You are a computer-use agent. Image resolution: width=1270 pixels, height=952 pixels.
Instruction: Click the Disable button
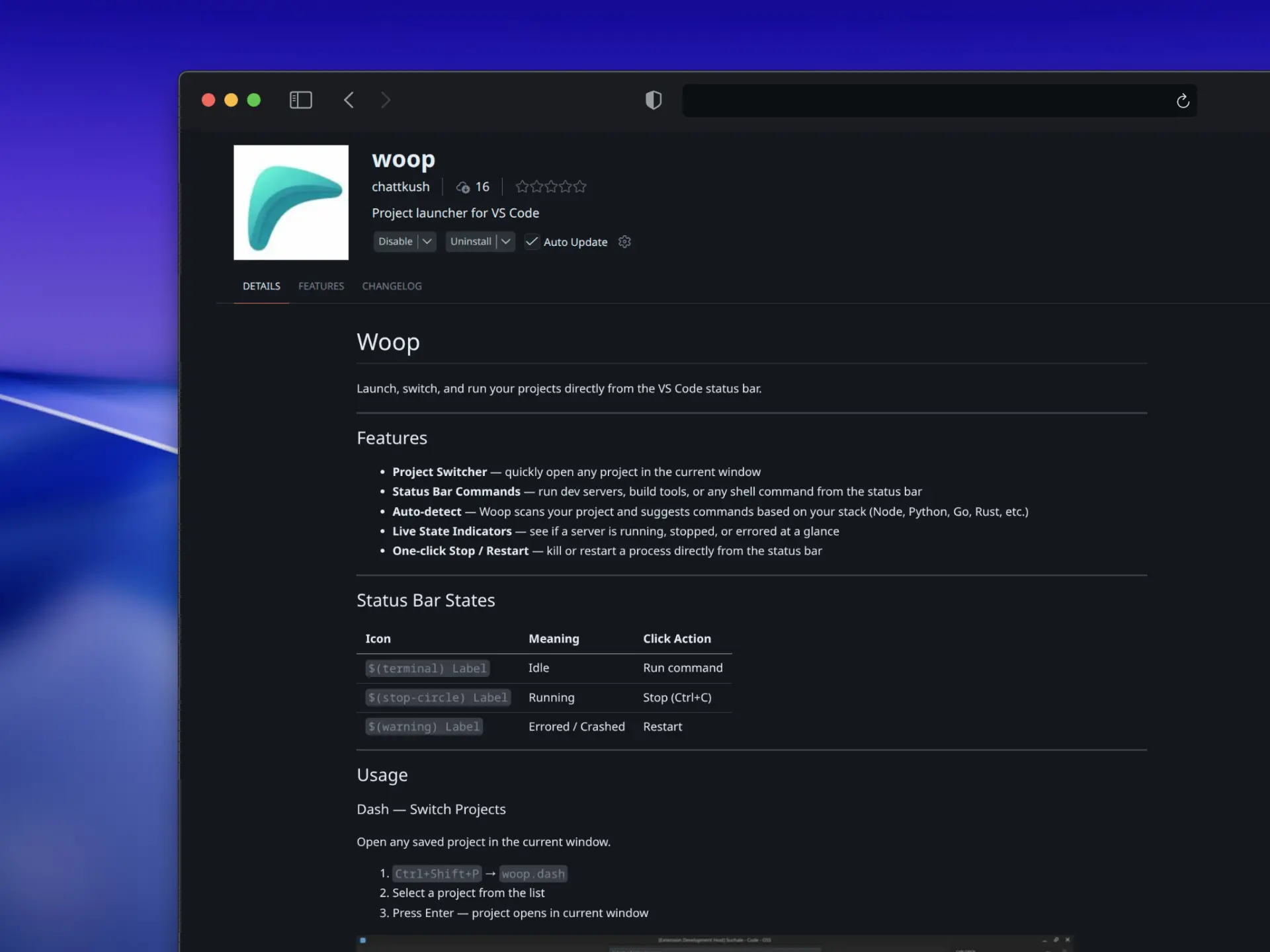(396, 241)
